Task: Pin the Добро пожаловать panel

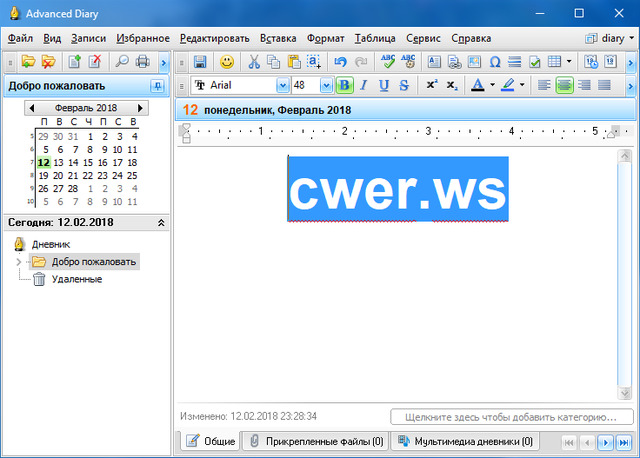Action: [157, 86]
